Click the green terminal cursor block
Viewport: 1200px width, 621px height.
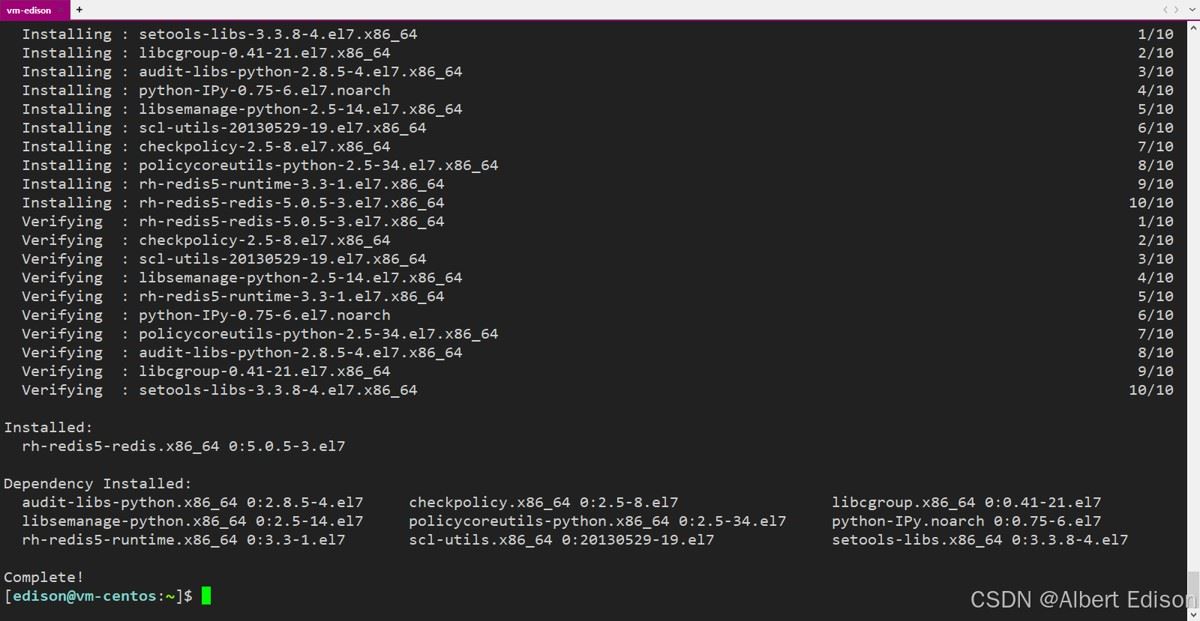tap(206, 596)
